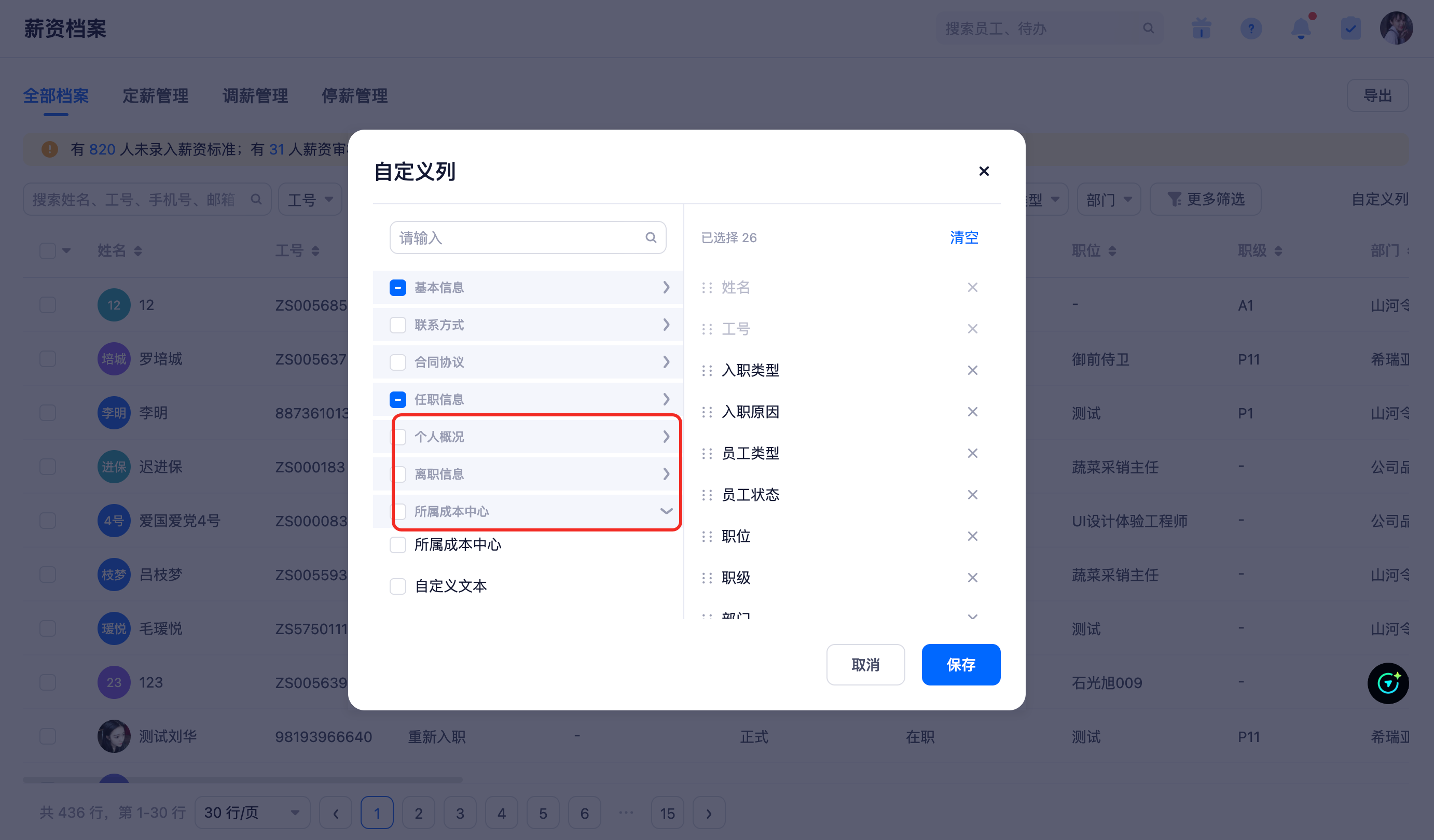Expand 基本信息 group chevron

(666, 287)
